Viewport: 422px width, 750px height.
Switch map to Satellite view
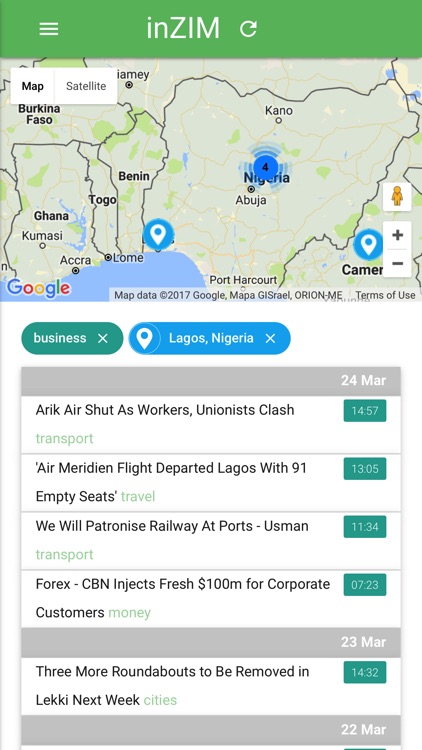pyautogui.click(x=86, y=86)
